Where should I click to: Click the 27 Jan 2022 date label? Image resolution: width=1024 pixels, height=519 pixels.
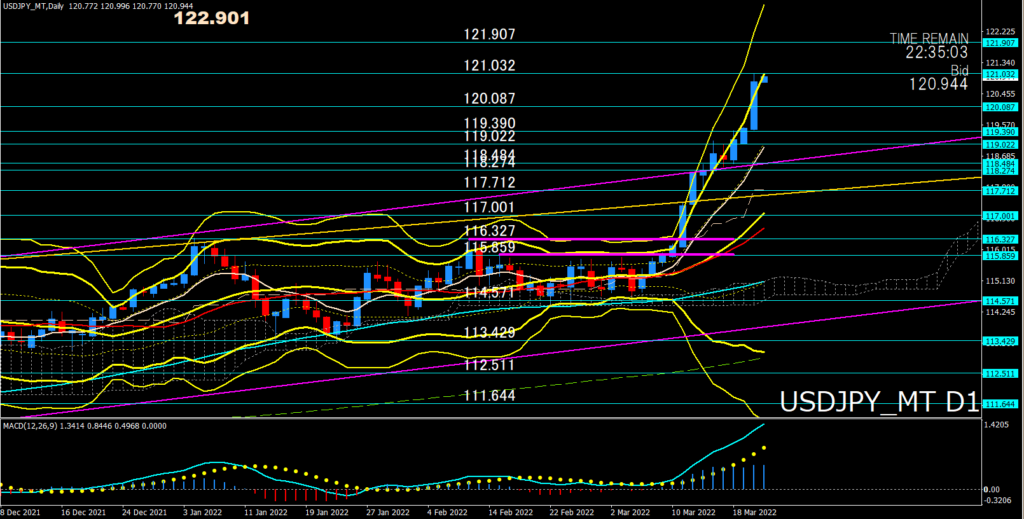point(389,512)
